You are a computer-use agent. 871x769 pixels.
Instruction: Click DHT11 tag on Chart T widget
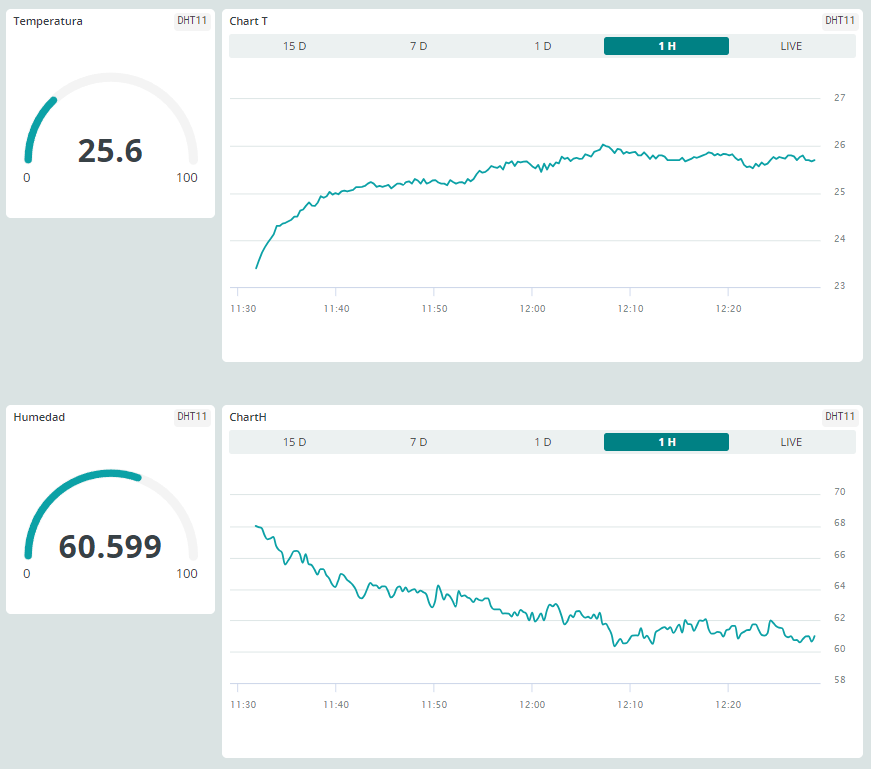839,21
